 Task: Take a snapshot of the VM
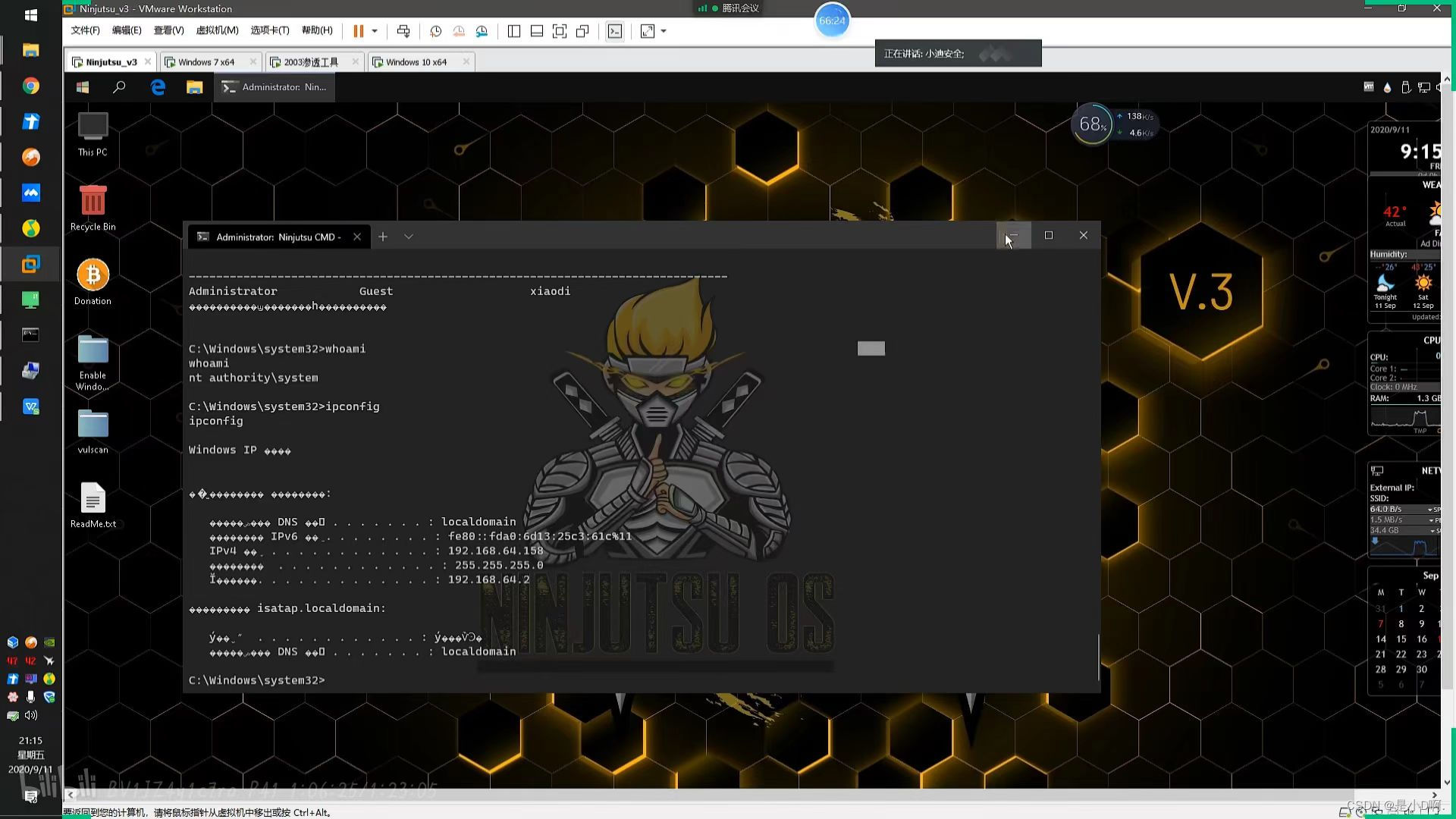435,31
